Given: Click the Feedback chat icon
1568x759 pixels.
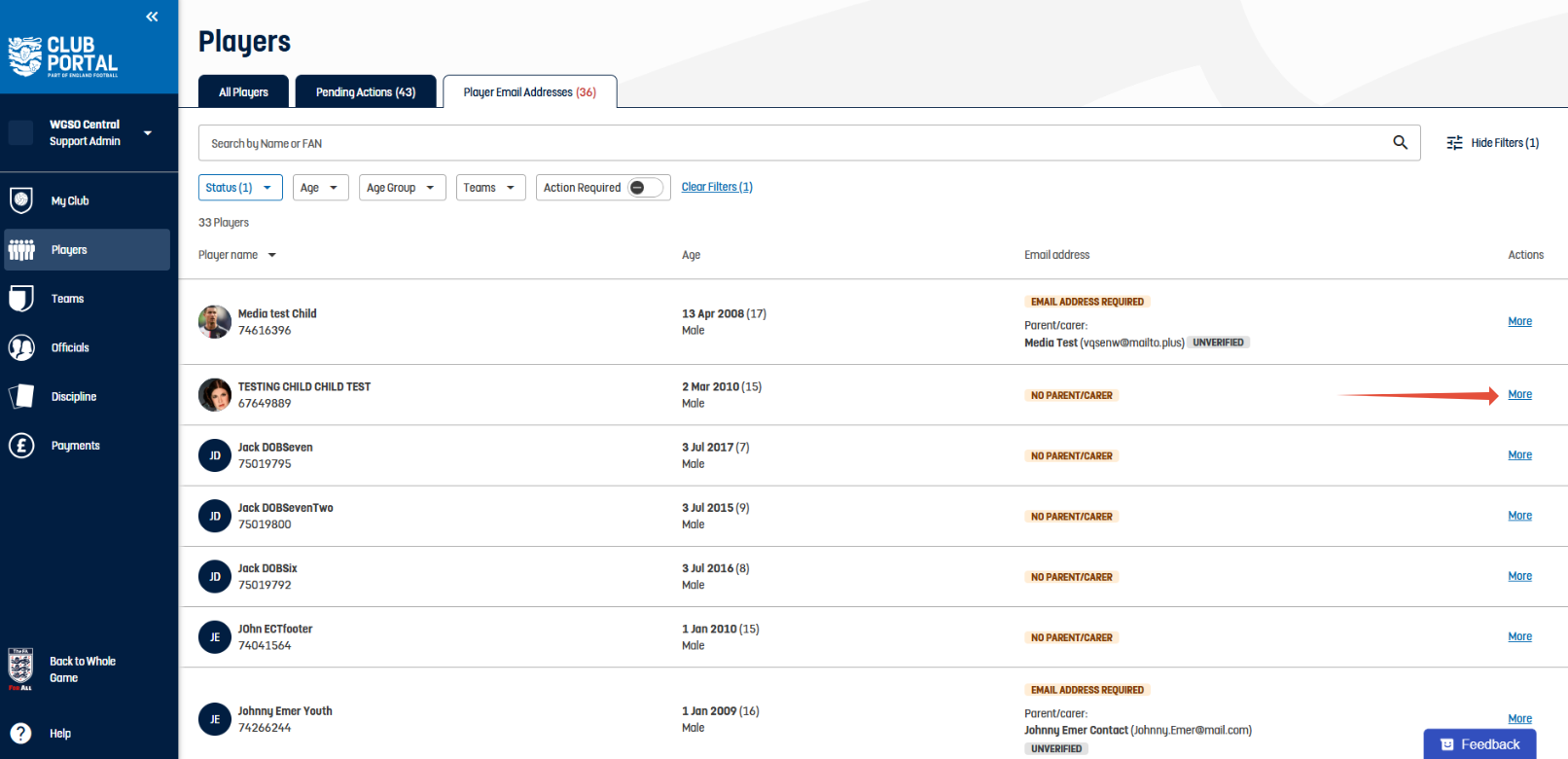Looking at the screenshot, I should pos(1446,744).
